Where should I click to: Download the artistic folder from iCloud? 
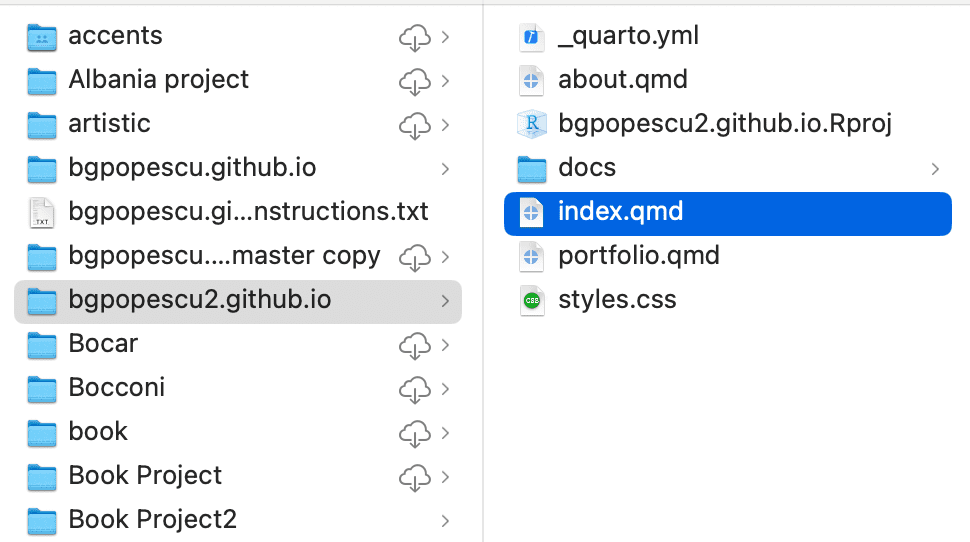[x=414, y=125]
